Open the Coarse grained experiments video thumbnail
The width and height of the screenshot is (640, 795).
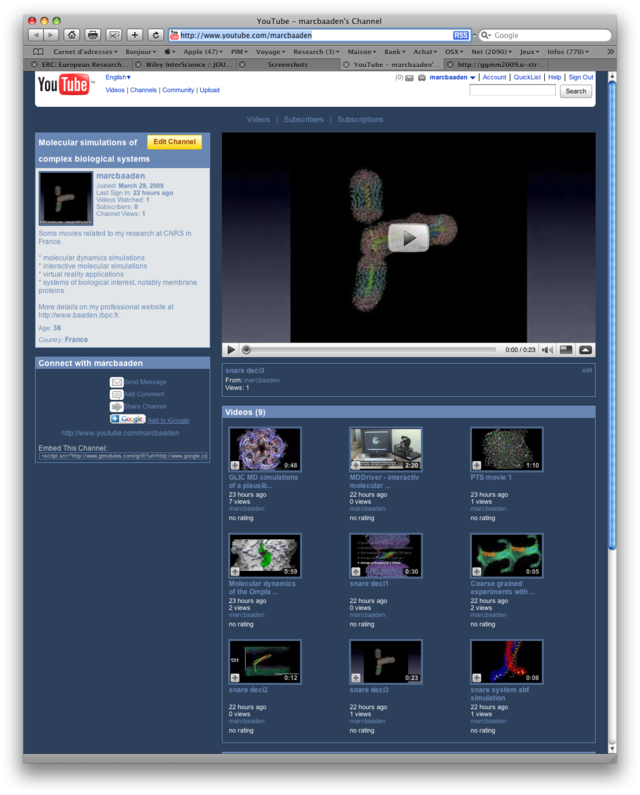pyautogui.click(x=507, y=556)
